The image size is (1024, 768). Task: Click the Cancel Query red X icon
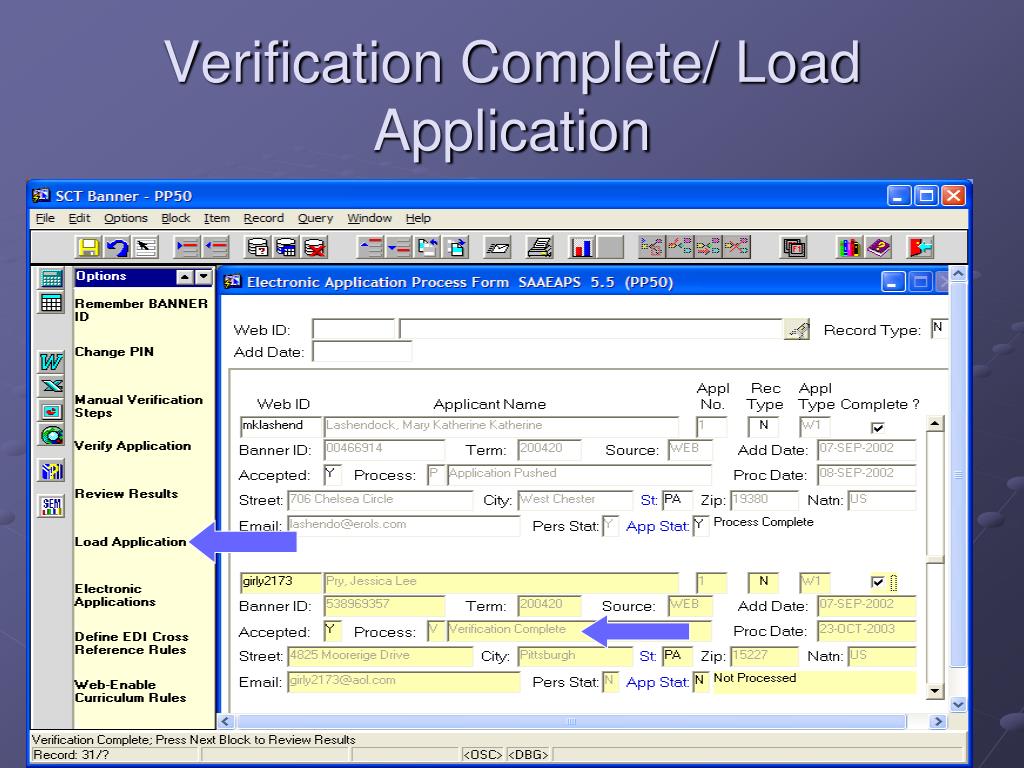(315, 248)
